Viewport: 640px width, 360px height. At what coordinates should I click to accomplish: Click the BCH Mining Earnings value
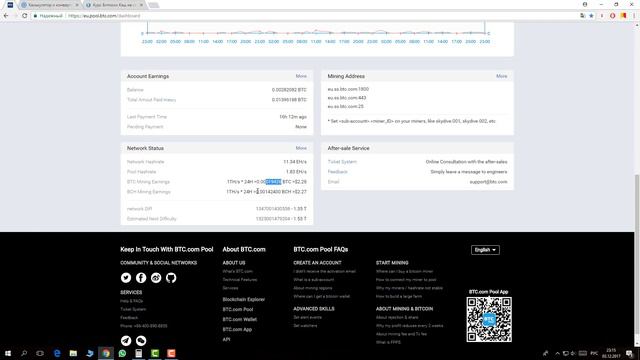(x=267, y=192)
